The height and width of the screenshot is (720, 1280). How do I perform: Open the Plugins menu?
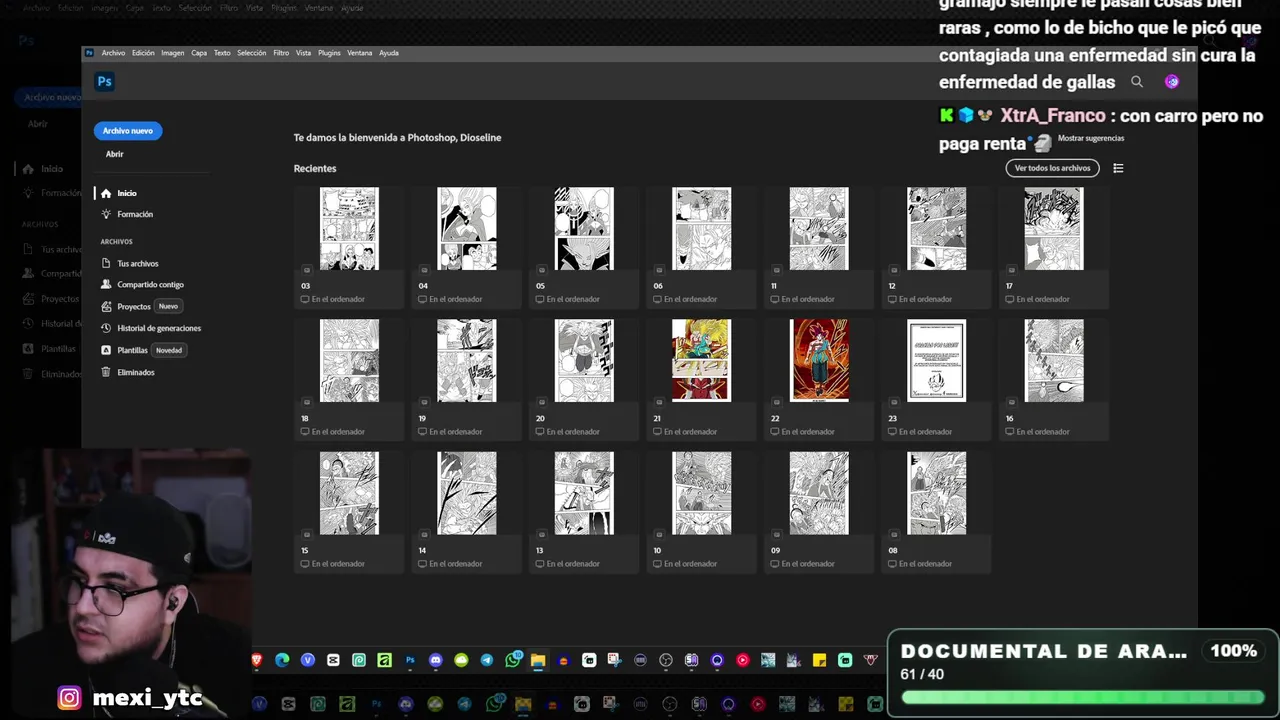329,53
